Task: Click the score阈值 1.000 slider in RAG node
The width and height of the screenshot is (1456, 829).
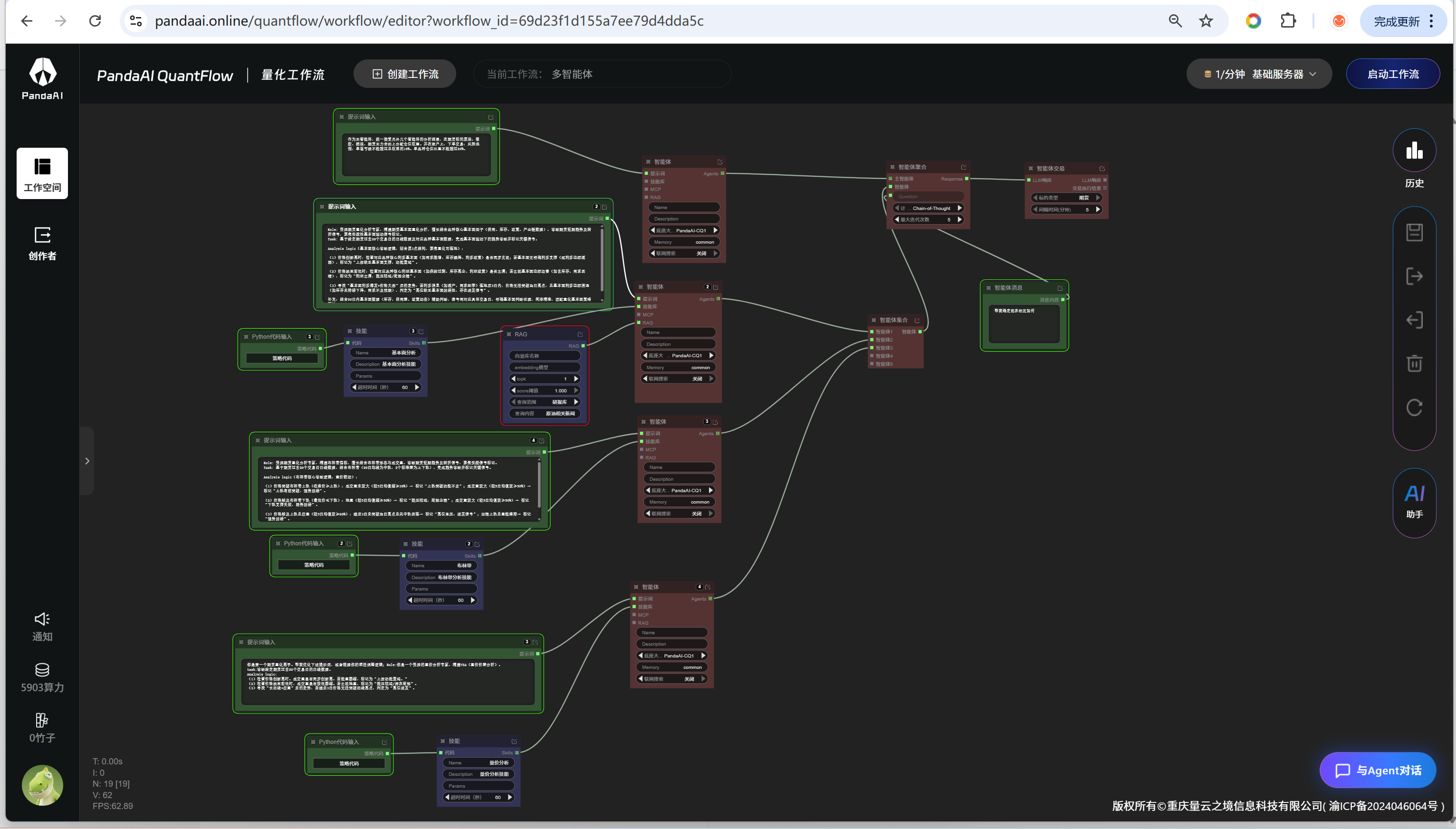Action: tap(545, 391)
